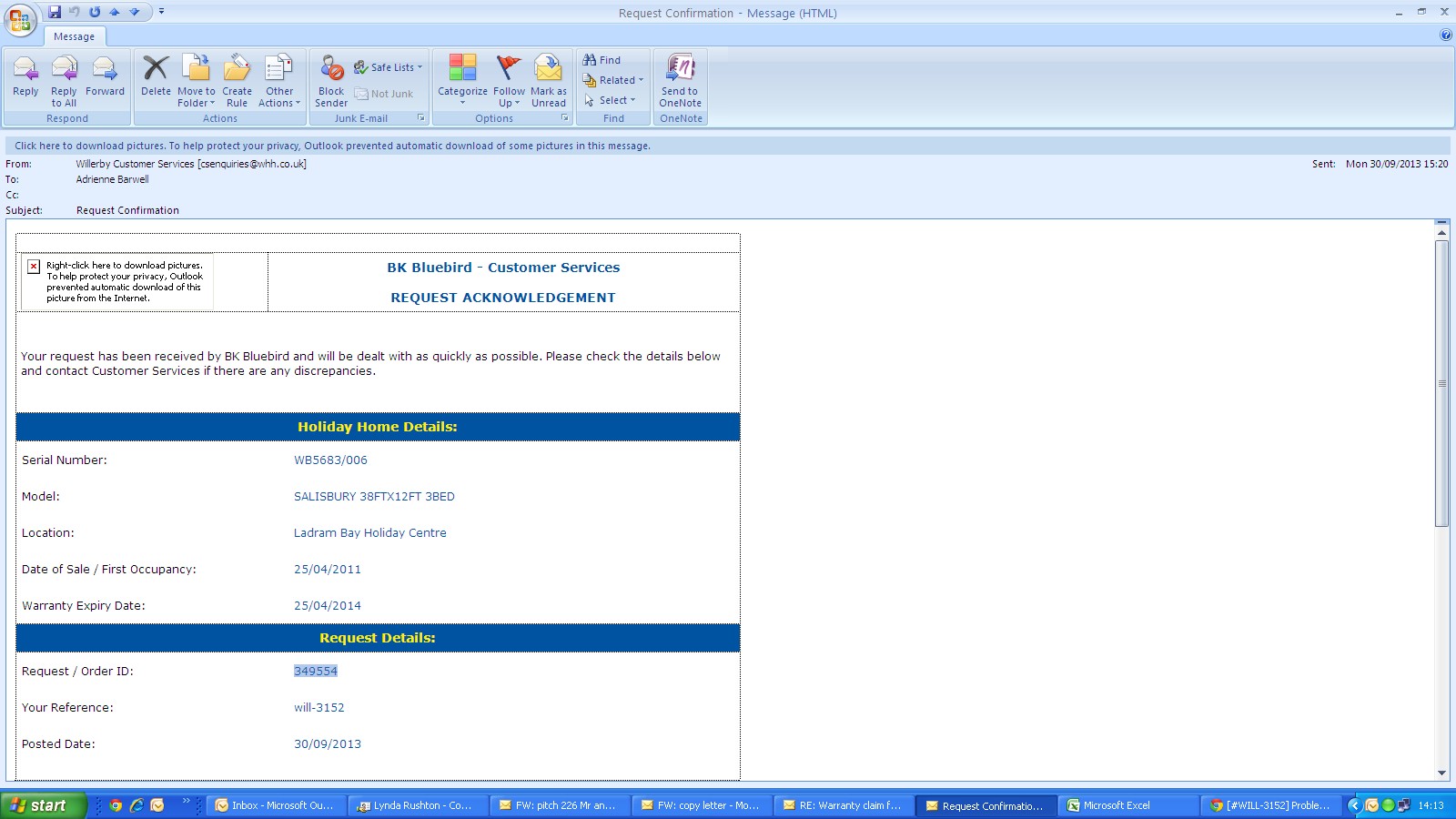Click the model SALISBURY 38FTX12FT 3BED
The image size is (1456, 819).
[x=374, y=496]
